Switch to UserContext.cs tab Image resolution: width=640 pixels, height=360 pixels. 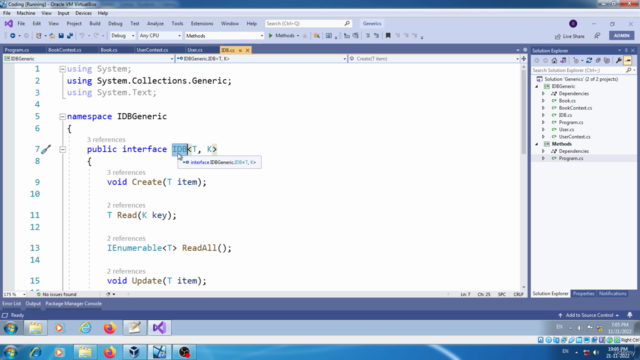point(152,50)
